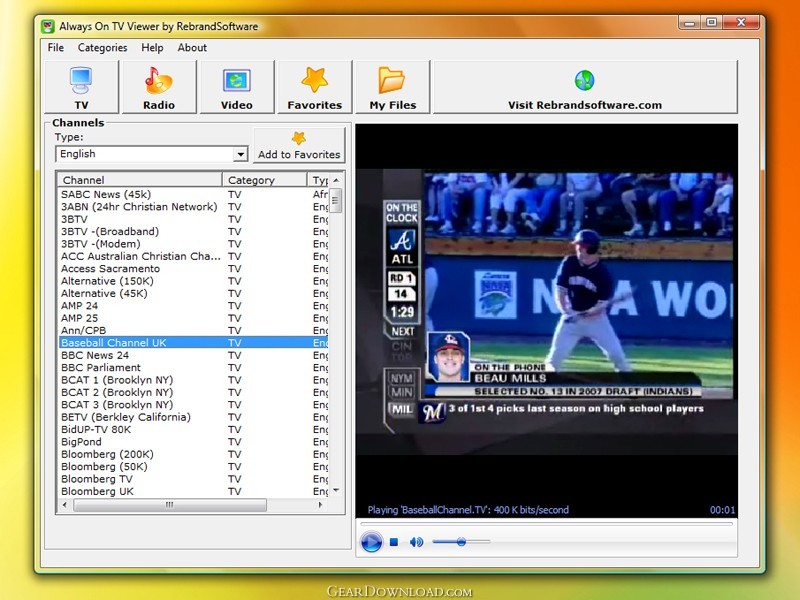Image resolution: width=800 pixels, height=600 pixels.
Task: Select SABC News (45k) channel
Action: (193, 194)
